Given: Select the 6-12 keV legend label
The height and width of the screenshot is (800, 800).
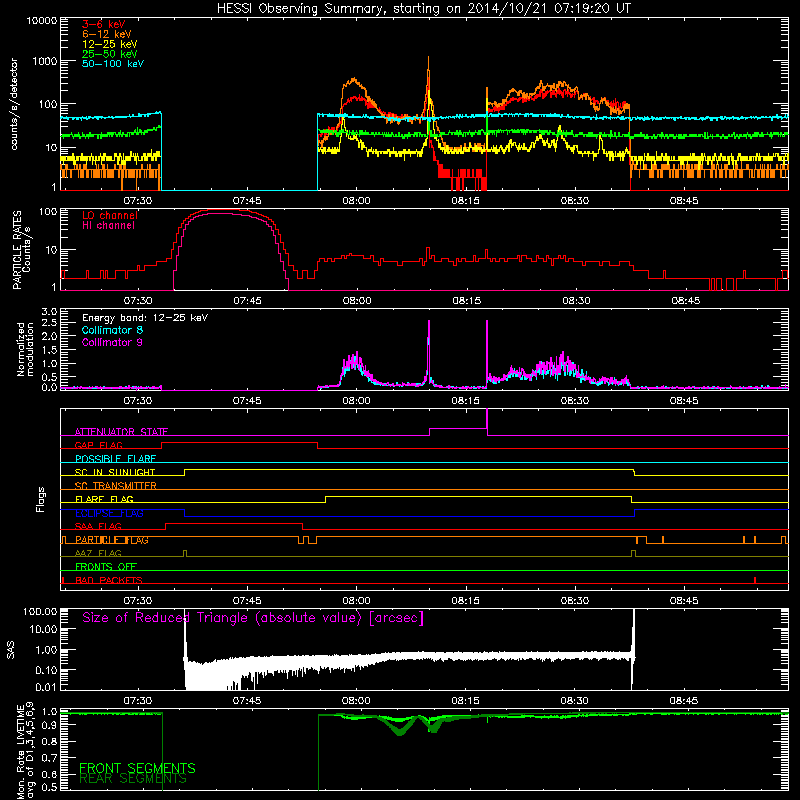Looking at the screenshot, I should tap(106, 34).
